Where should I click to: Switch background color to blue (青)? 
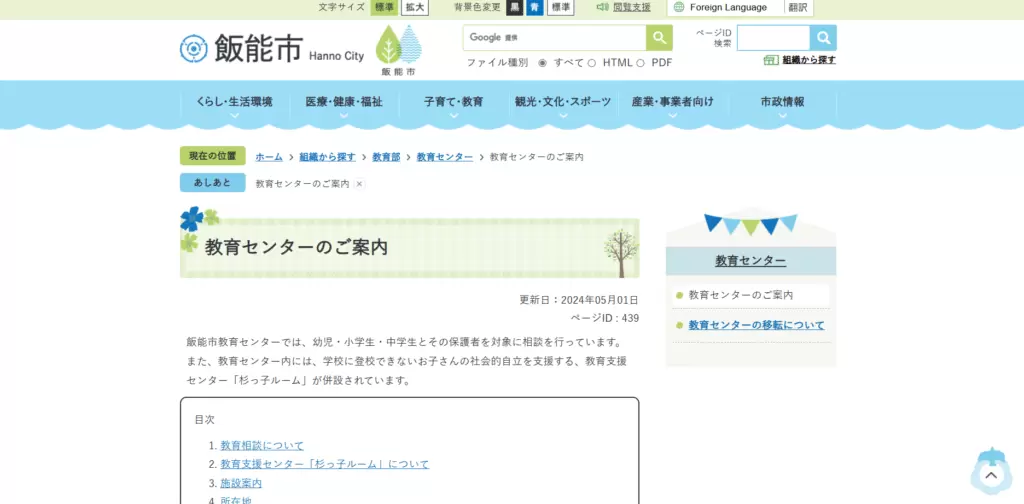pos(535,7)
